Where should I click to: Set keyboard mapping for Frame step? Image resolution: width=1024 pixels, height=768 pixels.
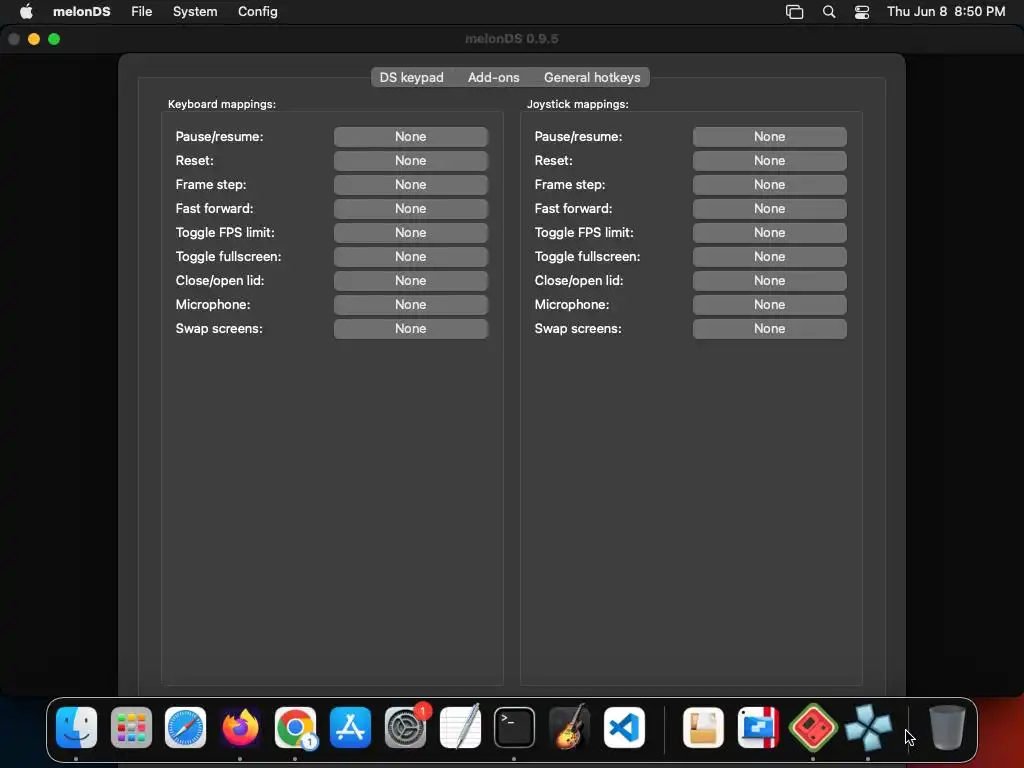pos(411,185)
